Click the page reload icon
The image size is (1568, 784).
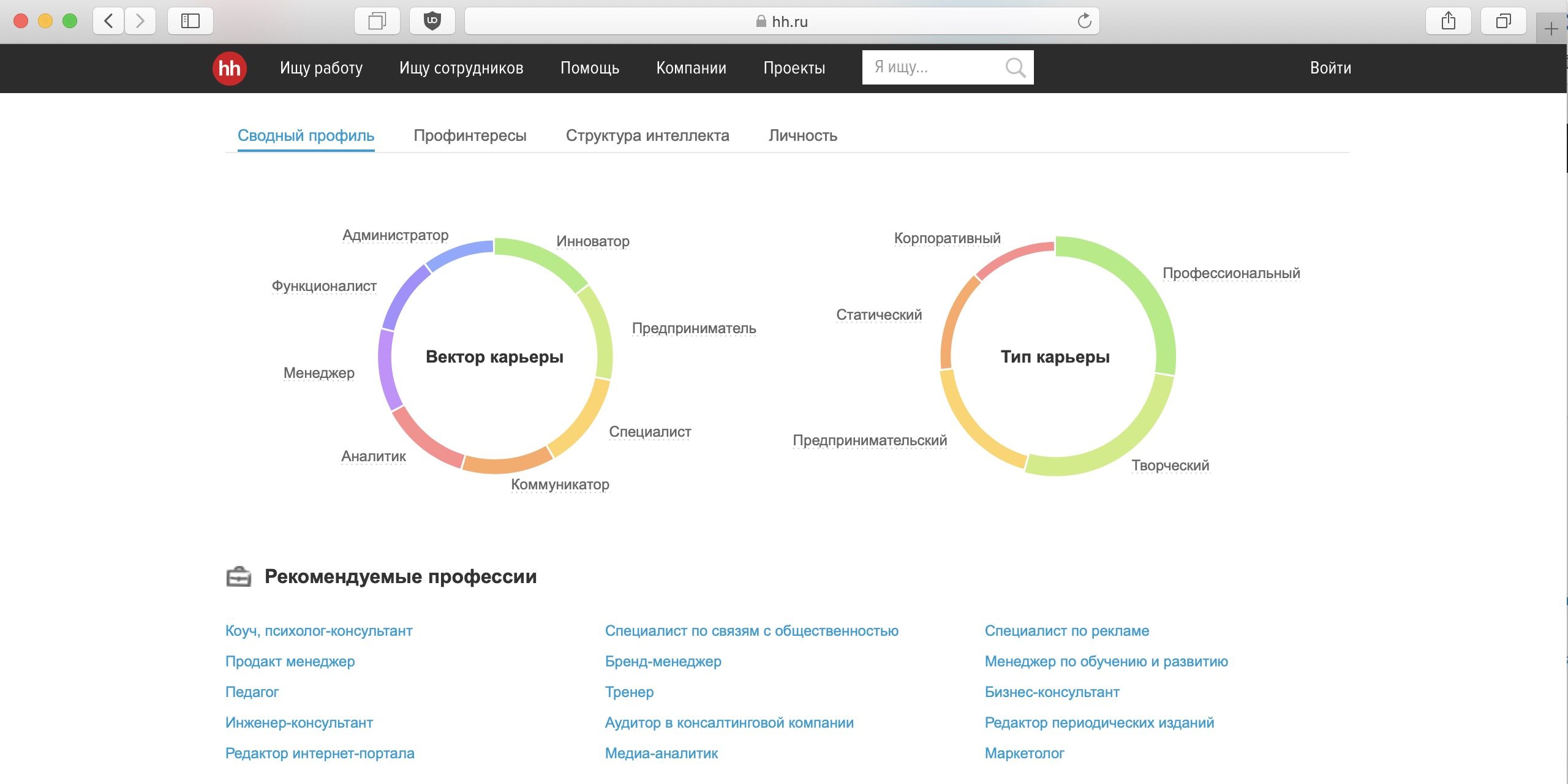1084,21
